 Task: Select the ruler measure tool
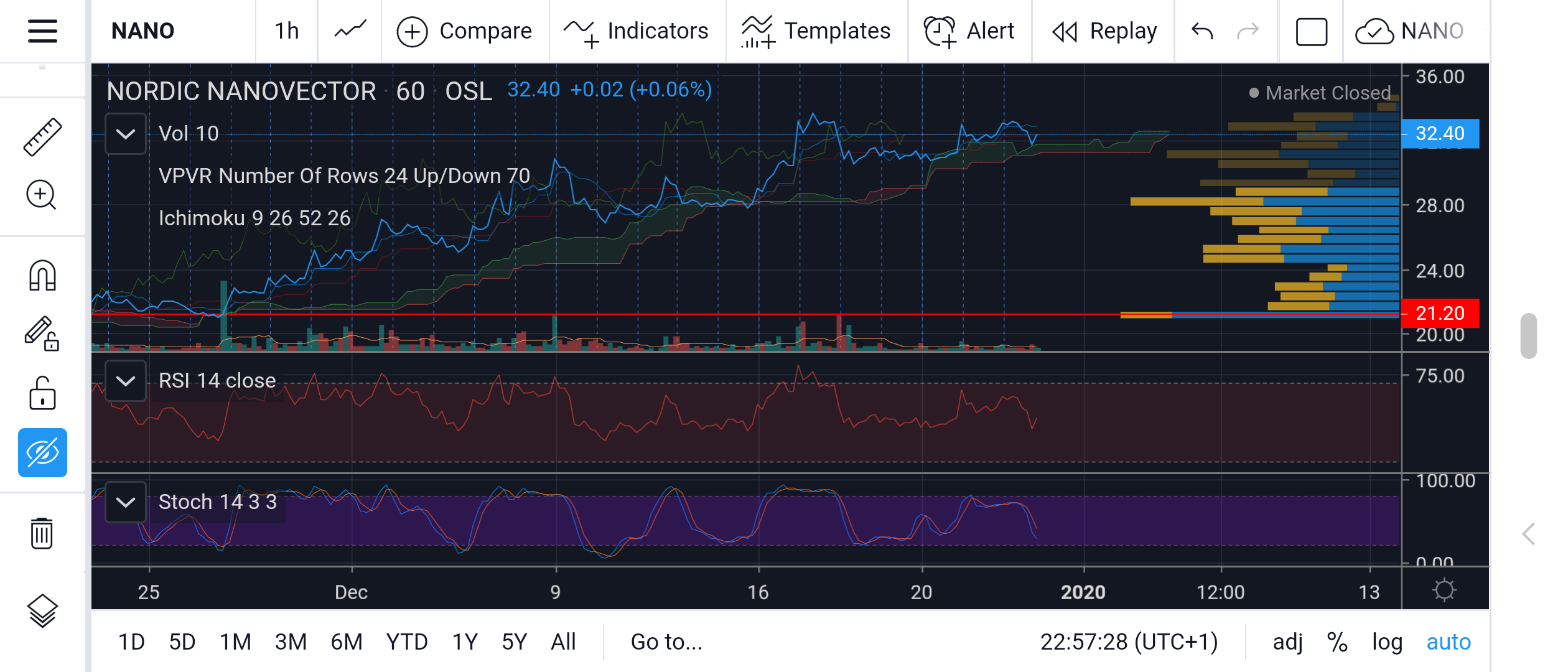[42, 137]
